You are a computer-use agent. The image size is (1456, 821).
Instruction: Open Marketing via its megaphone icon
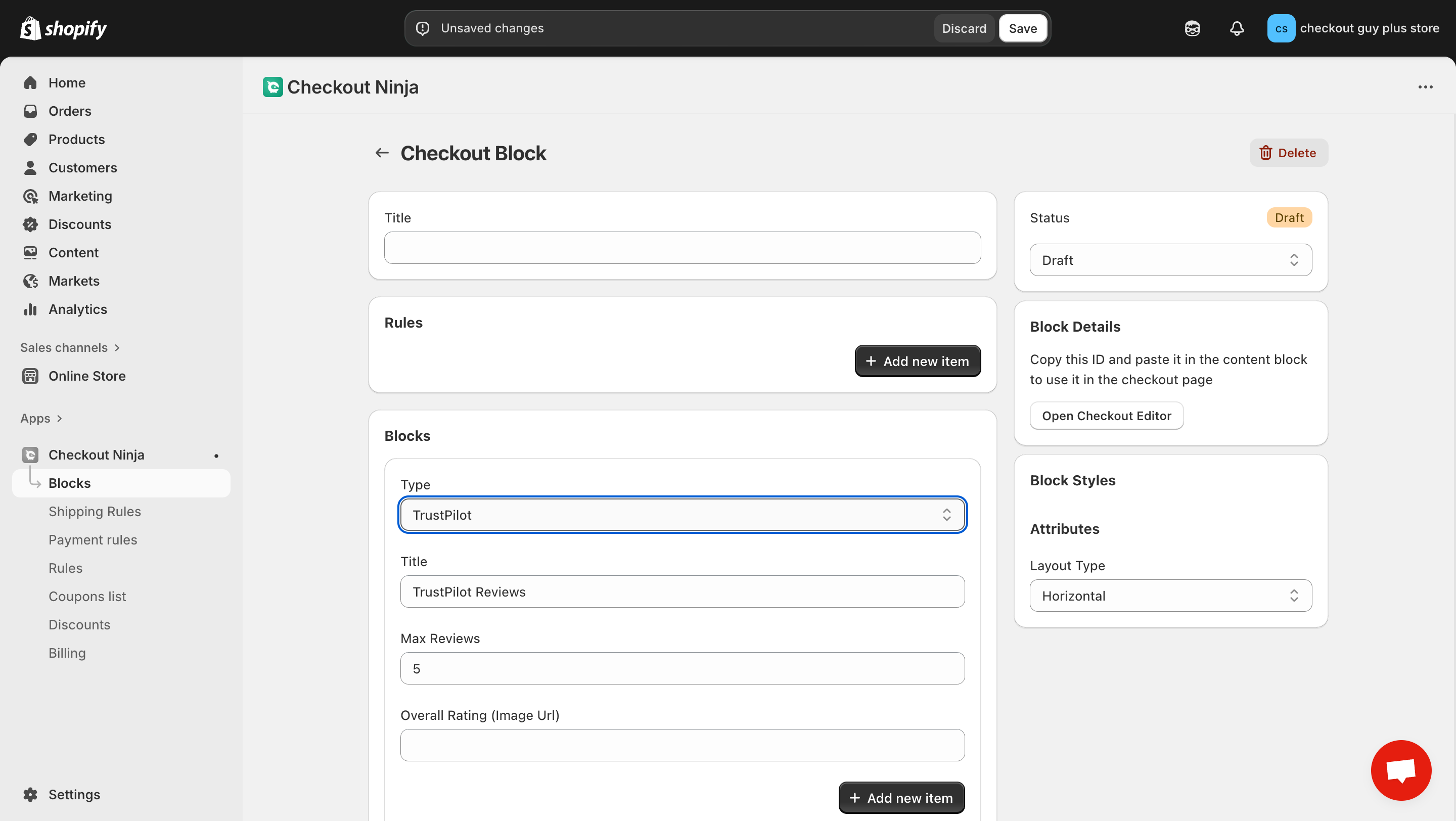pos(30,196)
